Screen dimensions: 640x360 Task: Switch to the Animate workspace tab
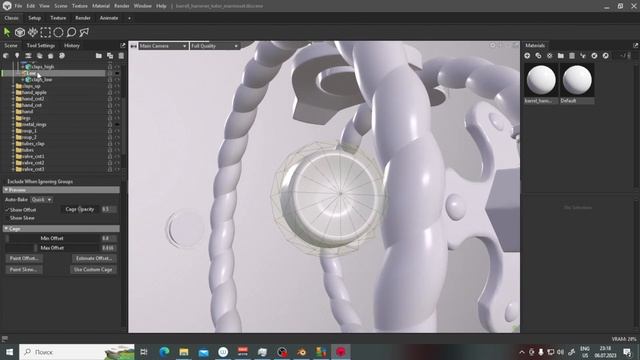pos(109,18)
